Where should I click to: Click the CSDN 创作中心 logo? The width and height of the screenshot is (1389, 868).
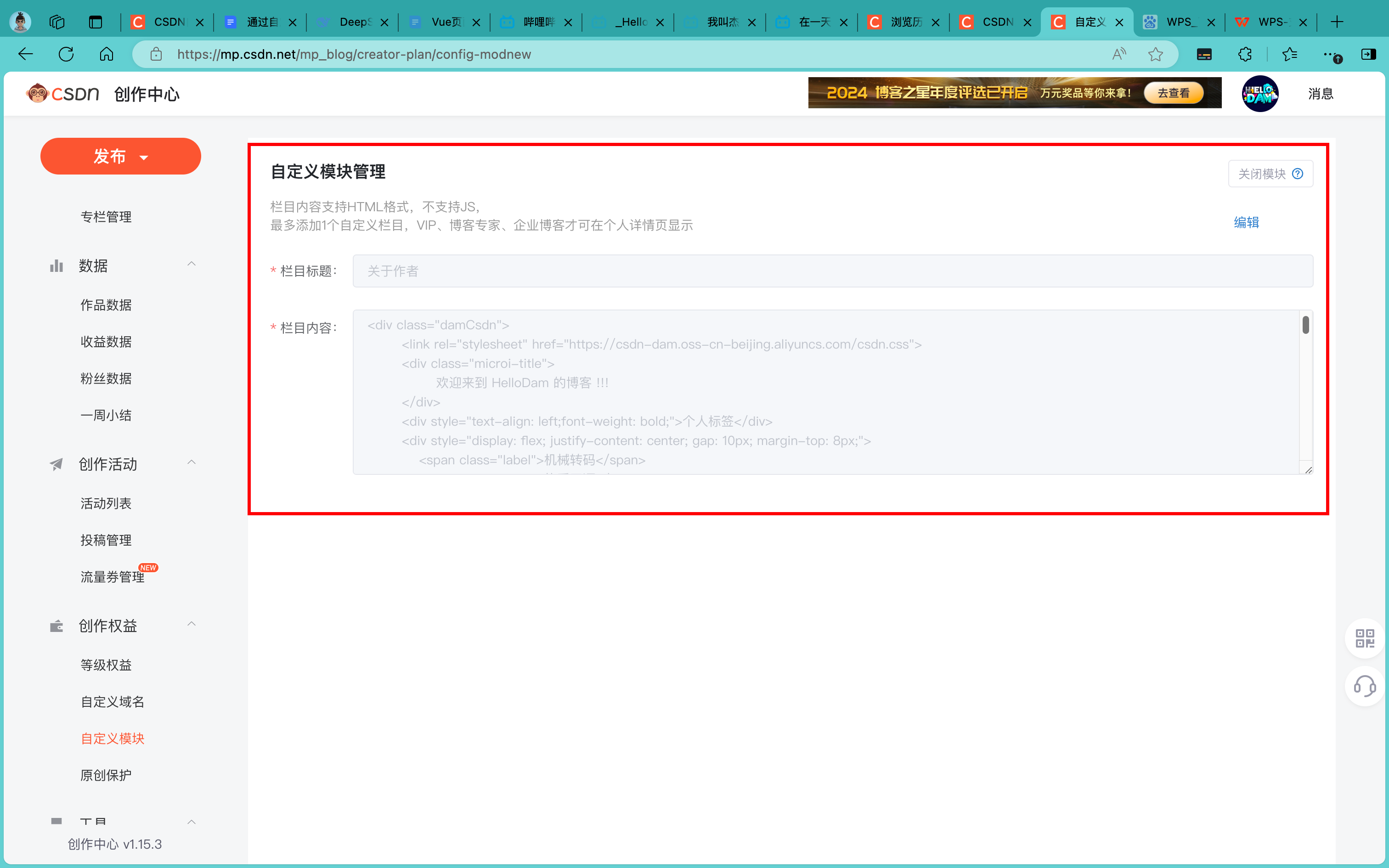[63, 93]
